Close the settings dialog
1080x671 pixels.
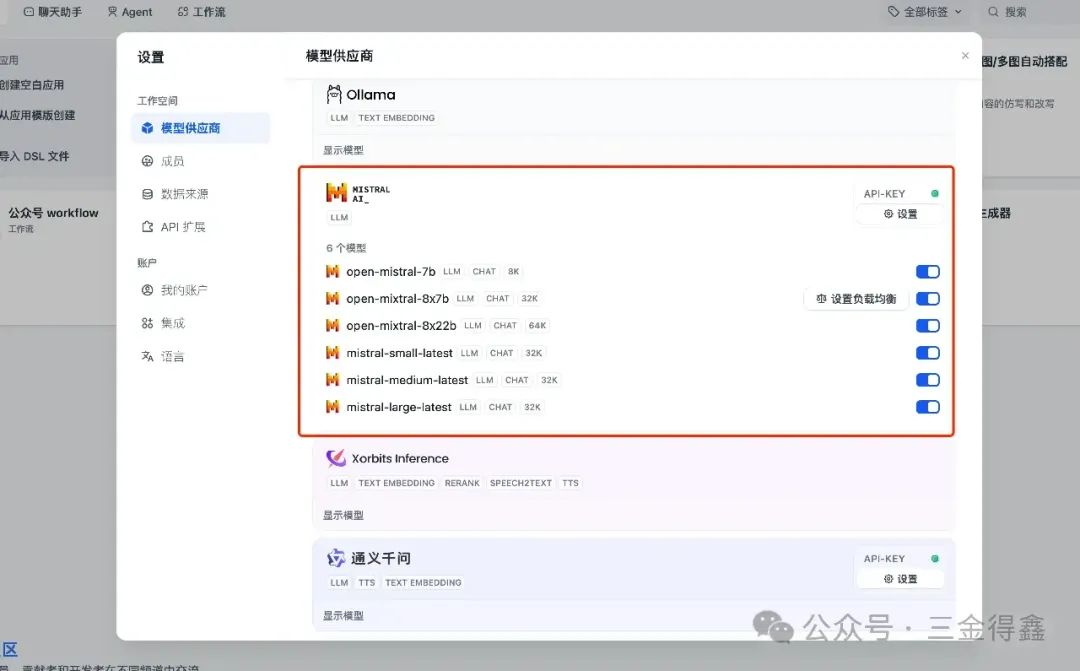pyautogui.click(x=965, y=56)
